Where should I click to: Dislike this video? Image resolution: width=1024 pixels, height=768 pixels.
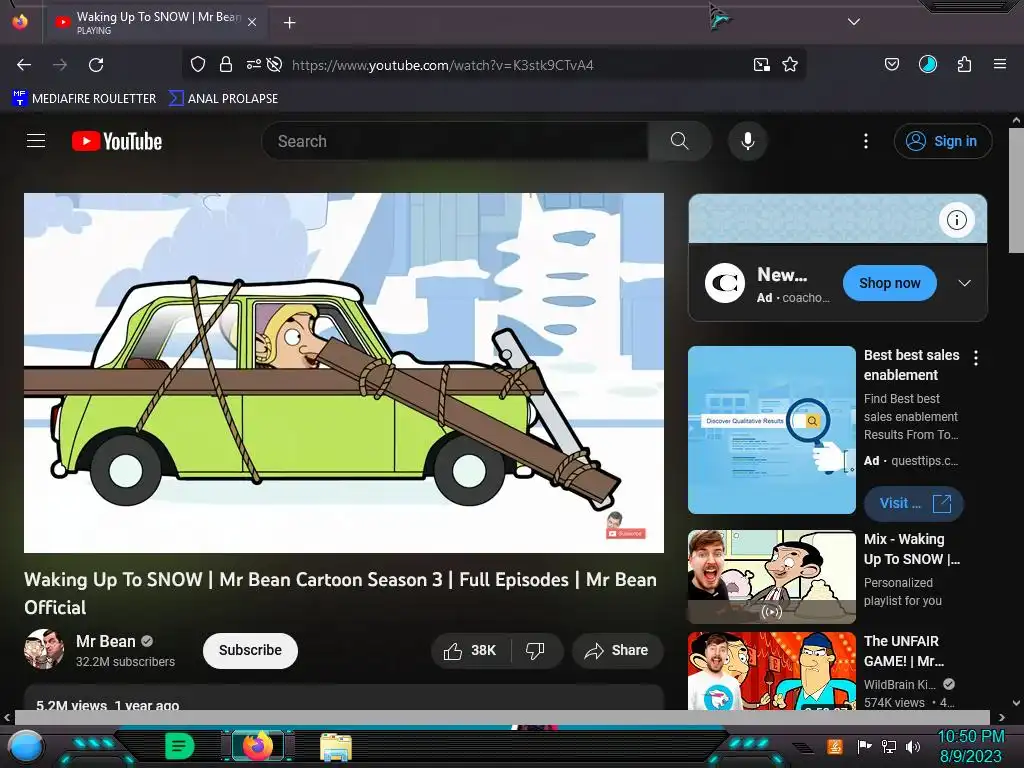pos(535,650)
